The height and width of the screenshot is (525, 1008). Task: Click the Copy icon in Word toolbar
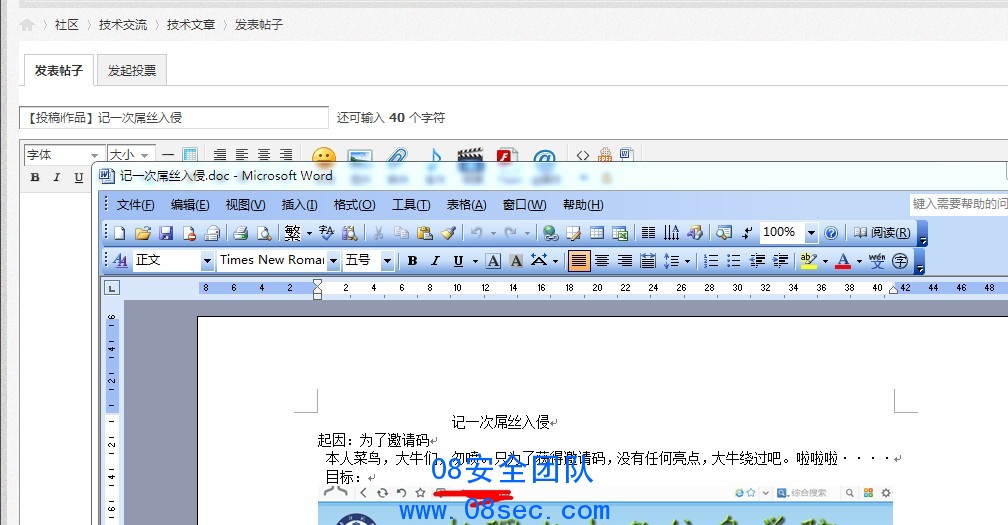click(401, 233)
